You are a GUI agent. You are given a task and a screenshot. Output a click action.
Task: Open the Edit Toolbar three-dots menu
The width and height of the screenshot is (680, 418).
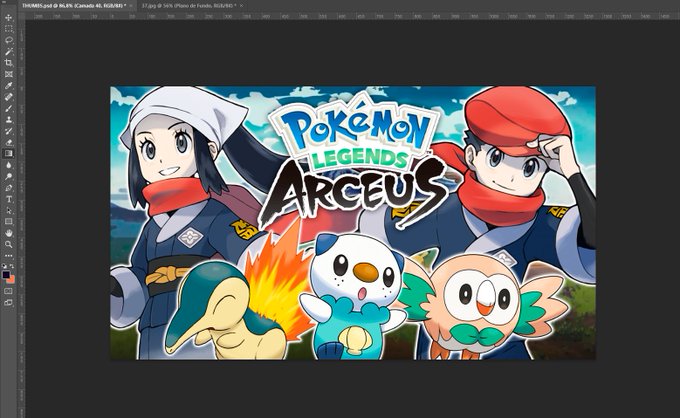pyautogui.click(x=8, y=256)
